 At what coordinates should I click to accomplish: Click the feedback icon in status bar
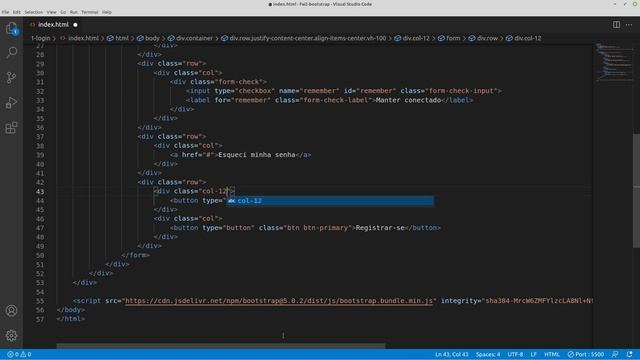tap(615, 354)
